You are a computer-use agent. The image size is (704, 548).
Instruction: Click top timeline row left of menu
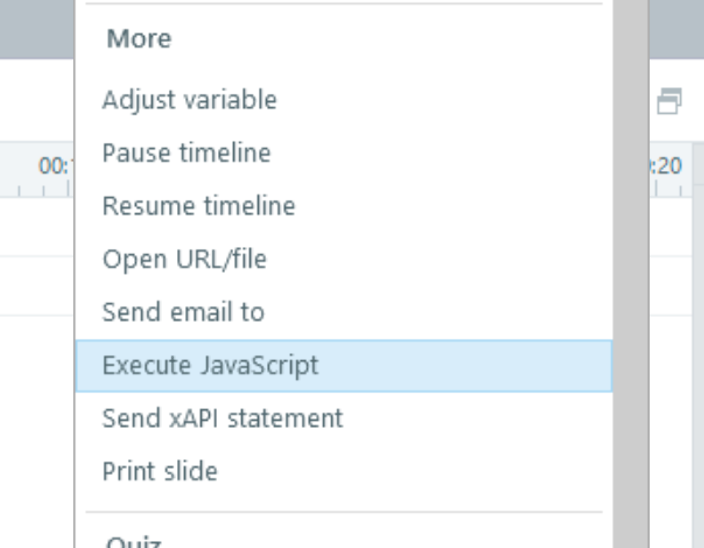(x=37, y=227)
